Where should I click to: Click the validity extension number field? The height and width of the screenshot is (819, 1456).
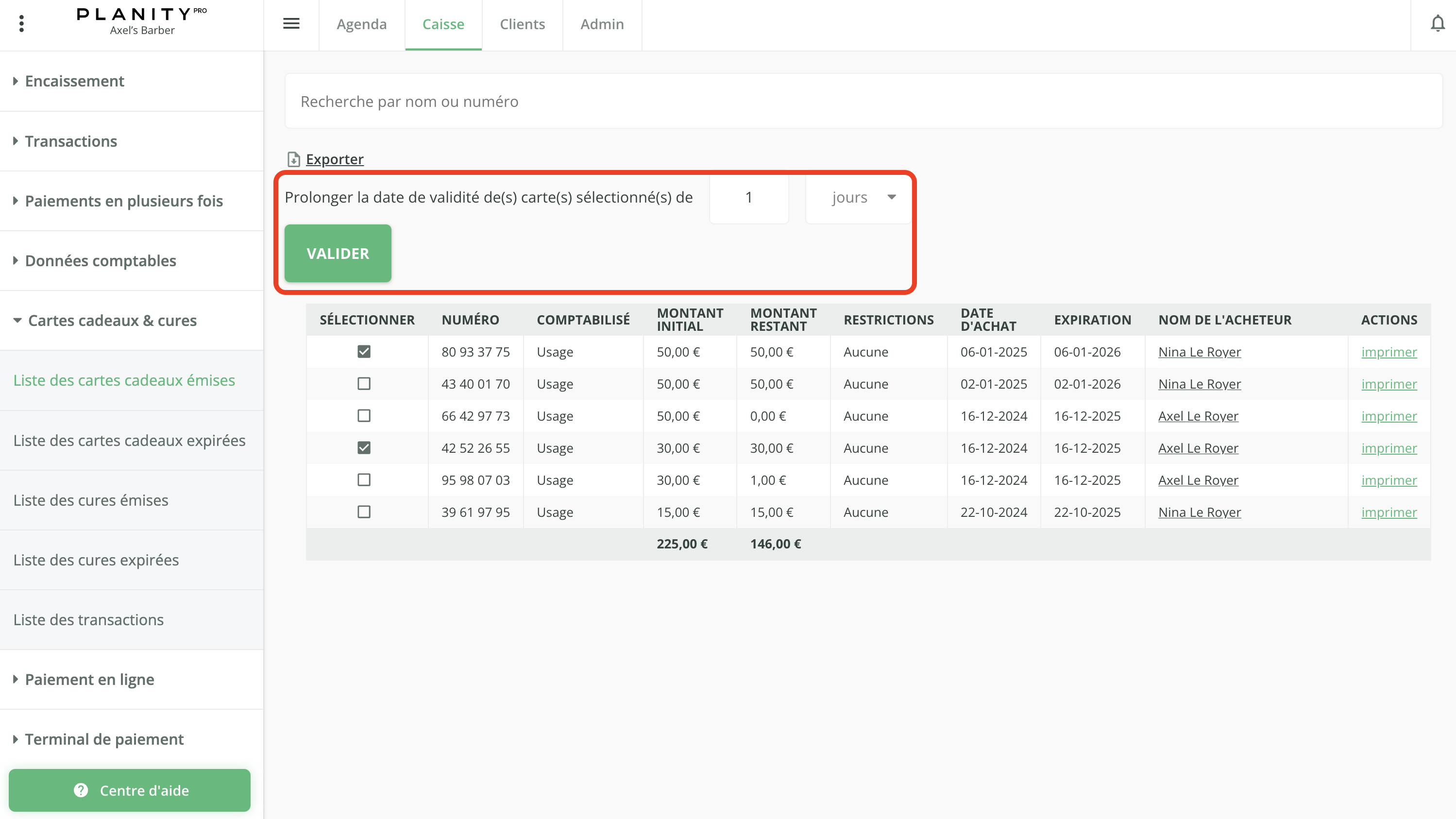749,197
